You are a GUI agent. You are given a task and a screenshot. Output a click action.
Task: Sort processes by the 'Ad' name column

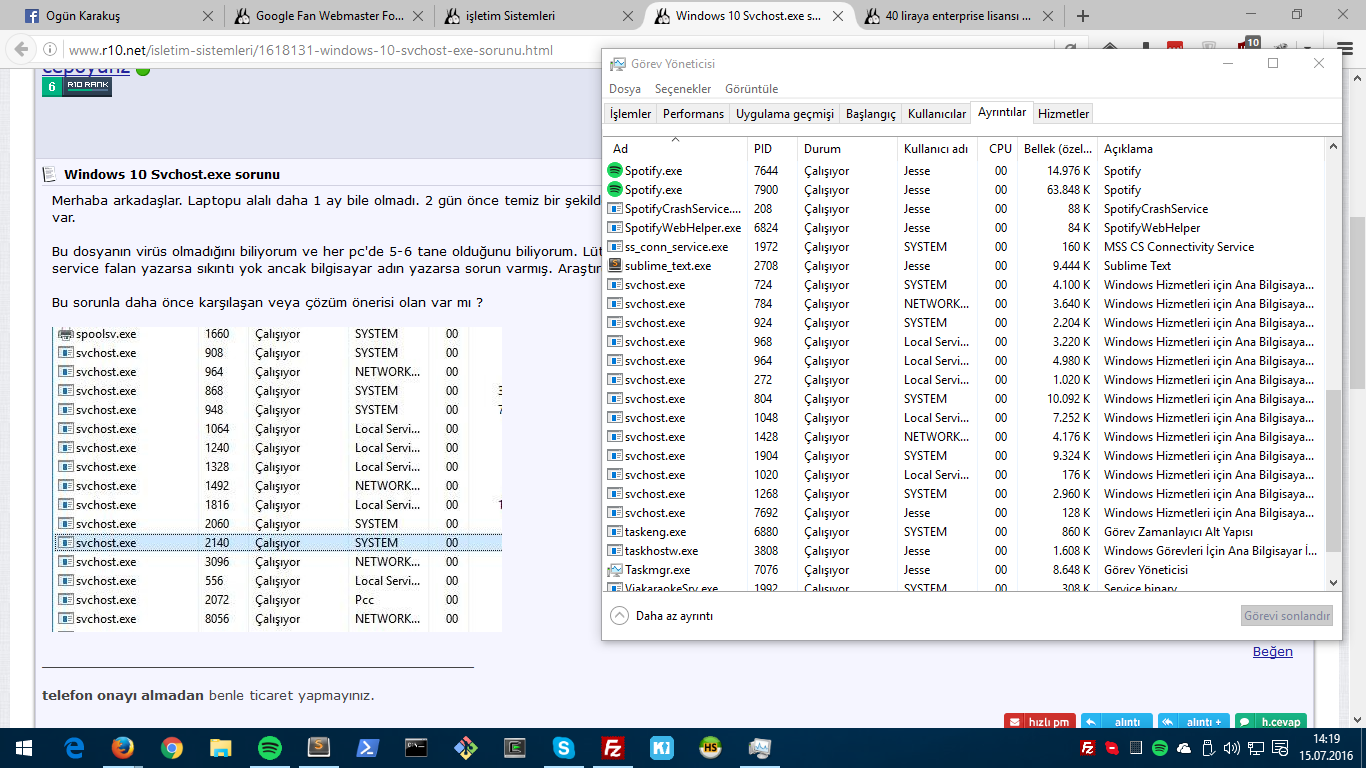coord(676,148)
